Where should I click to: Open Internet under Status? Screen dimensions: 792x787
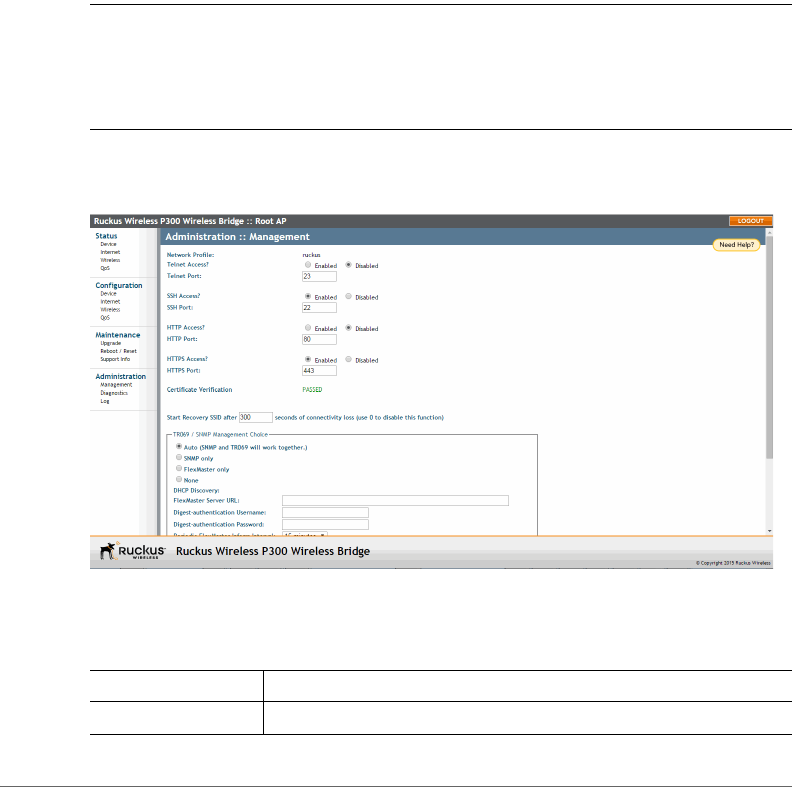(x=110, y=252)
